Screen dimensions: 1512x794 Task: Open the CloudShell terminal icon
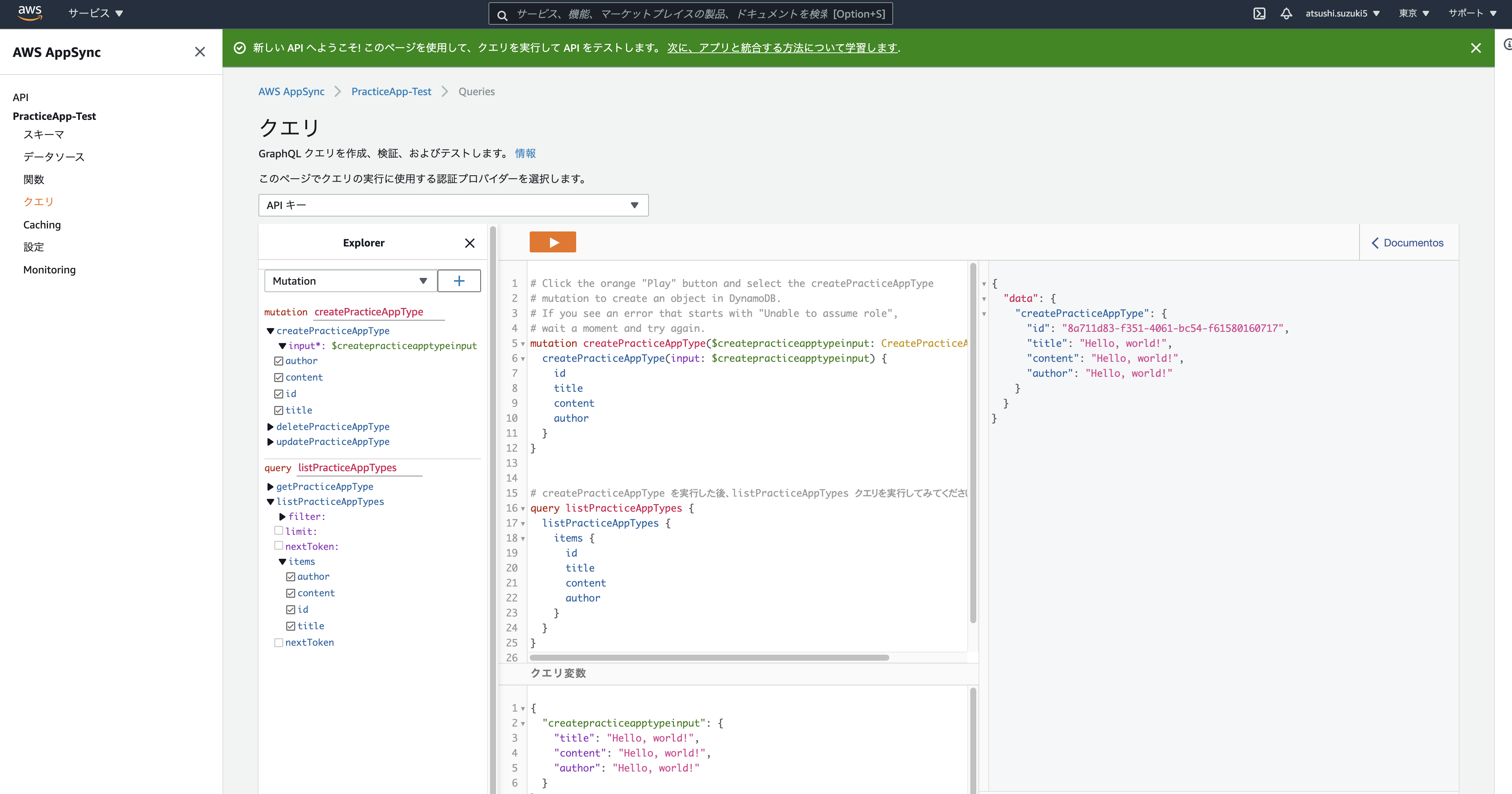coord(1259,13)
